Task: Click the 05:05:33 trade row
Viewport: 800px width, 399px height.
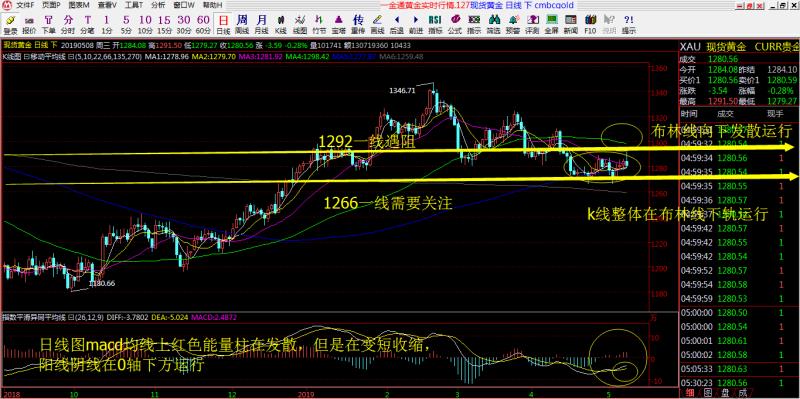Action: [x=739, y=368]
